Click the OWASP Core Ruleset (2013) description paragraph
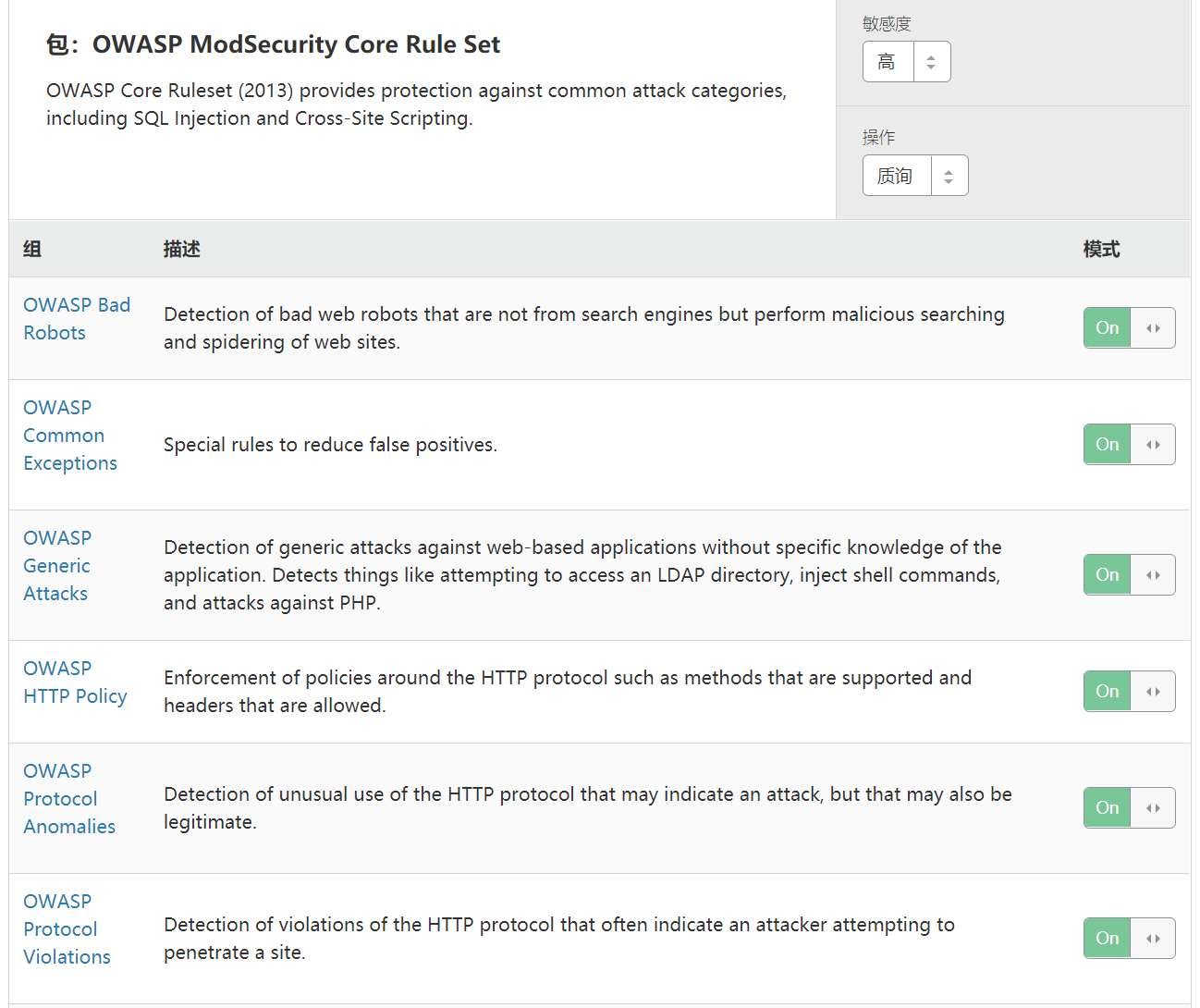The height and width of the screenshot is (1008, 1200). pyautogui.click(x=416, y=104)
